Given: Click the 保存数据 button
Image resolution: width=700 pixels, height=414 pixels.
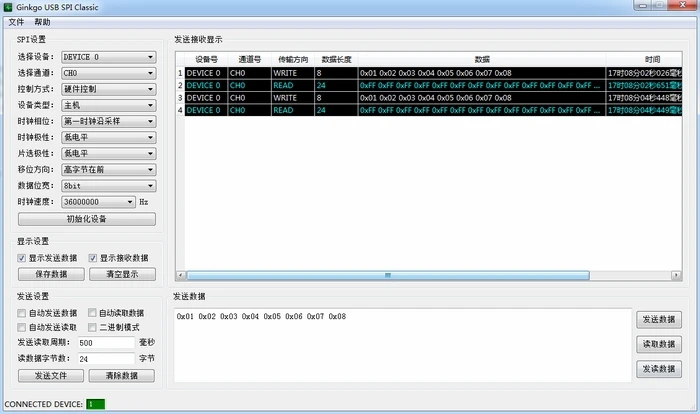Looking at the screenshot, I should click(x=51, y=274).
